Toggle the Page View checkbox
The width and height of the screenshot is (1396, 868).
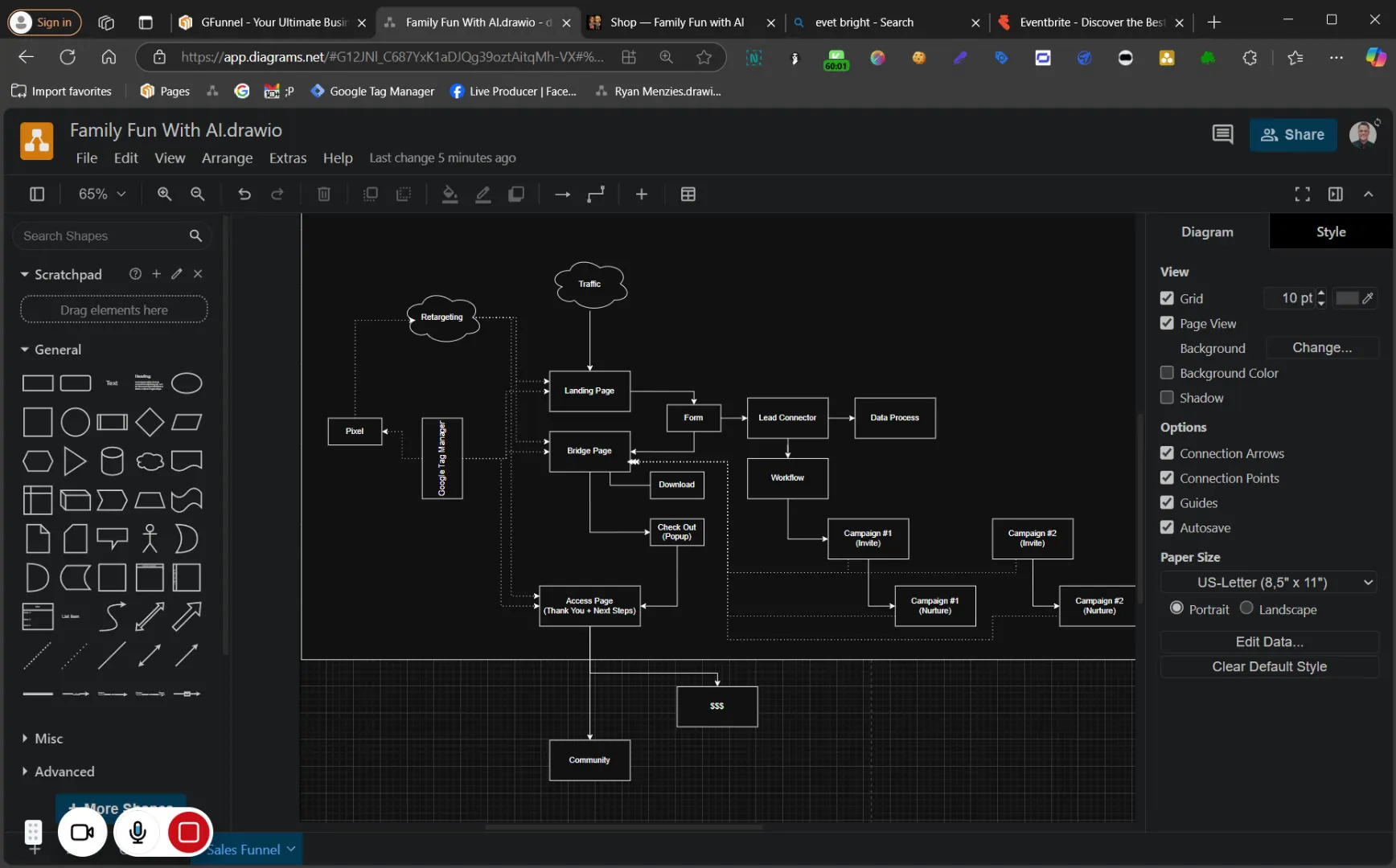(1167, 323)
